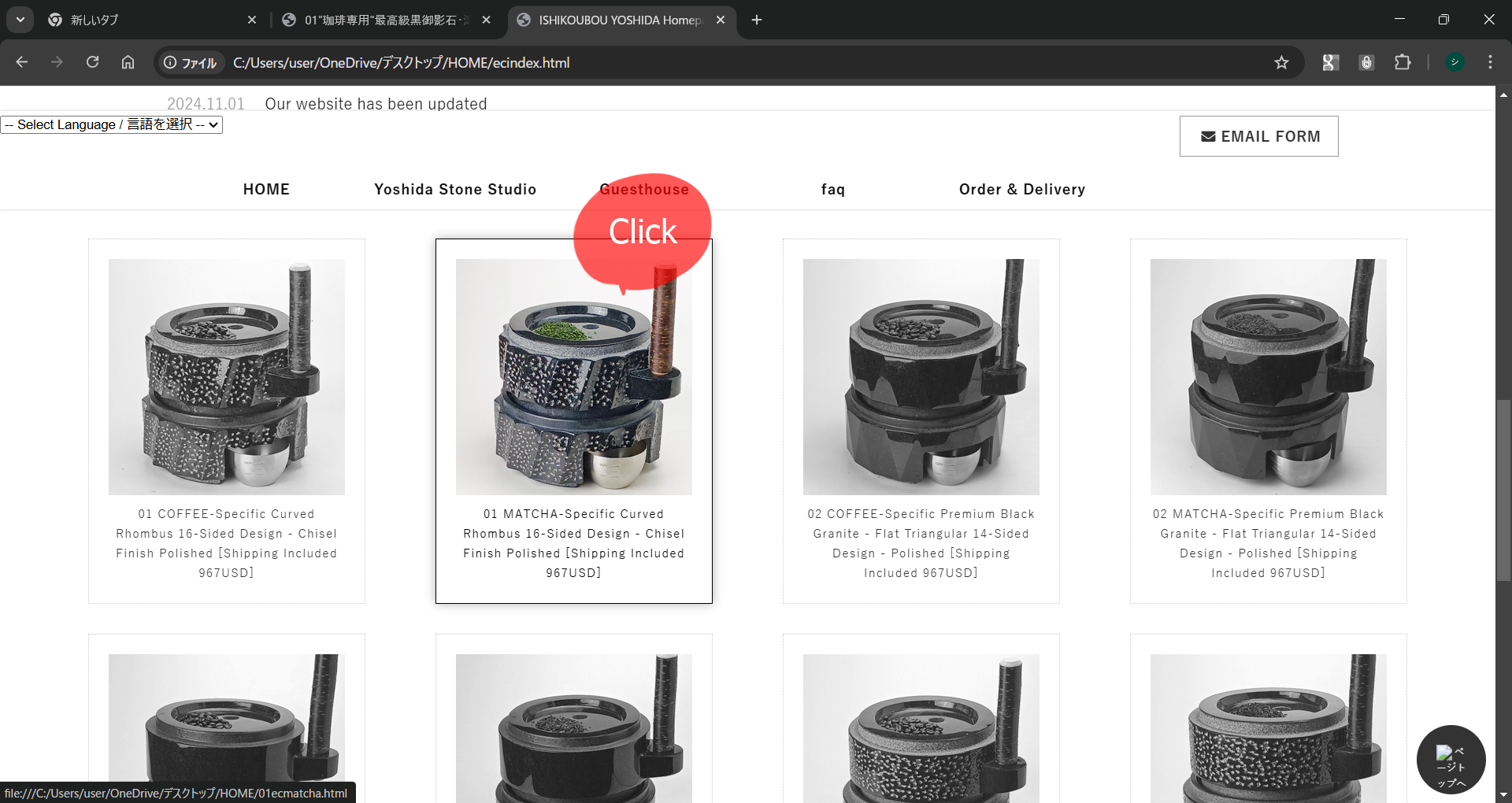Click the browser forward arrow
Viewport: 1512px width, 803px height.
click(x=57, y=62)
